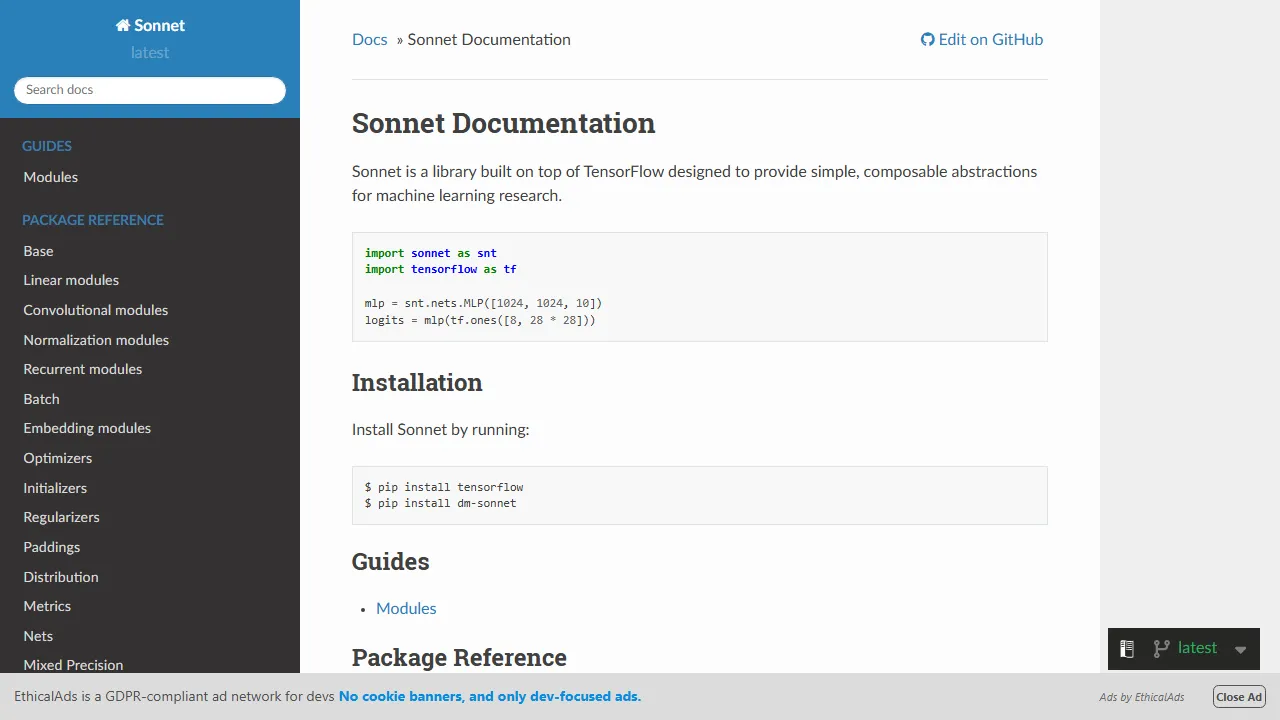Open Nets in sidebar
The height and width of the screenshot is (720, 1280).
point(150,636)
